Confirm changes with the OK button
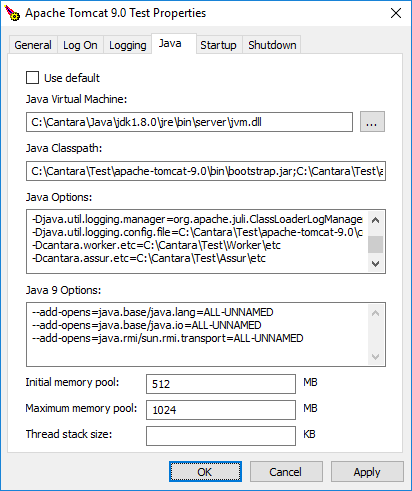 (x=205, y=472)
